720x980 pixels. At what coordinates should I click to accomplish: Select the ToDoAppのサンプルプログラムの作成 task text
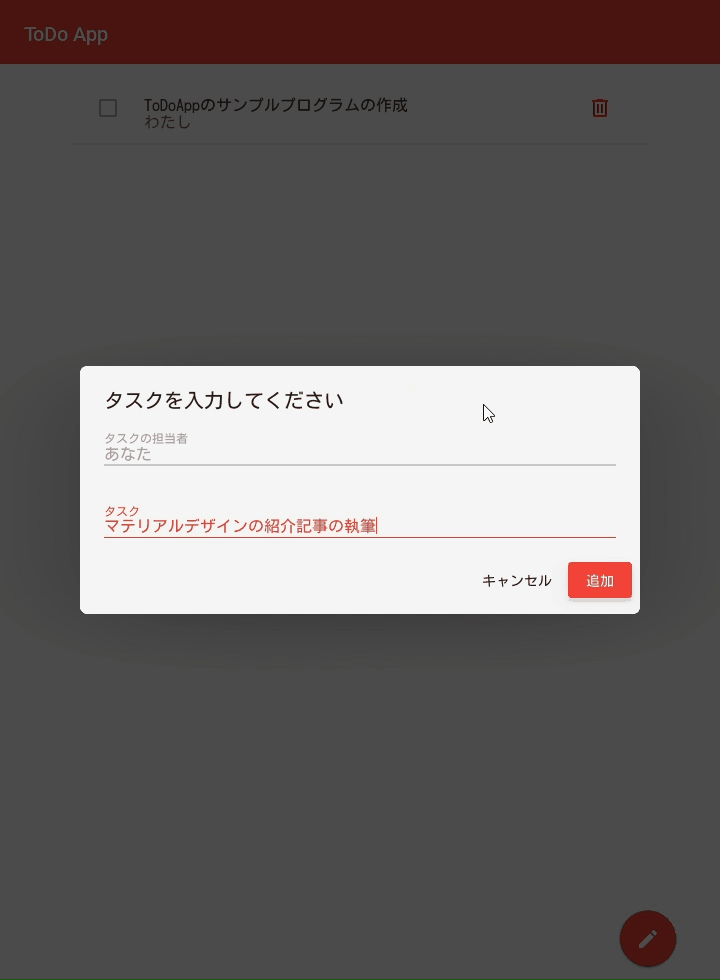tap(276, 104)
